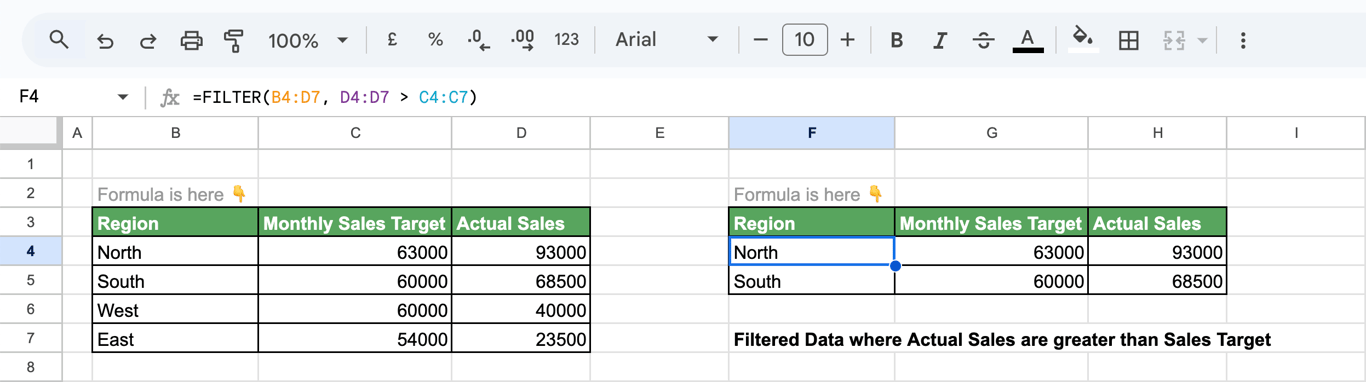Open the text color picker

click(x=1027, y=40)
